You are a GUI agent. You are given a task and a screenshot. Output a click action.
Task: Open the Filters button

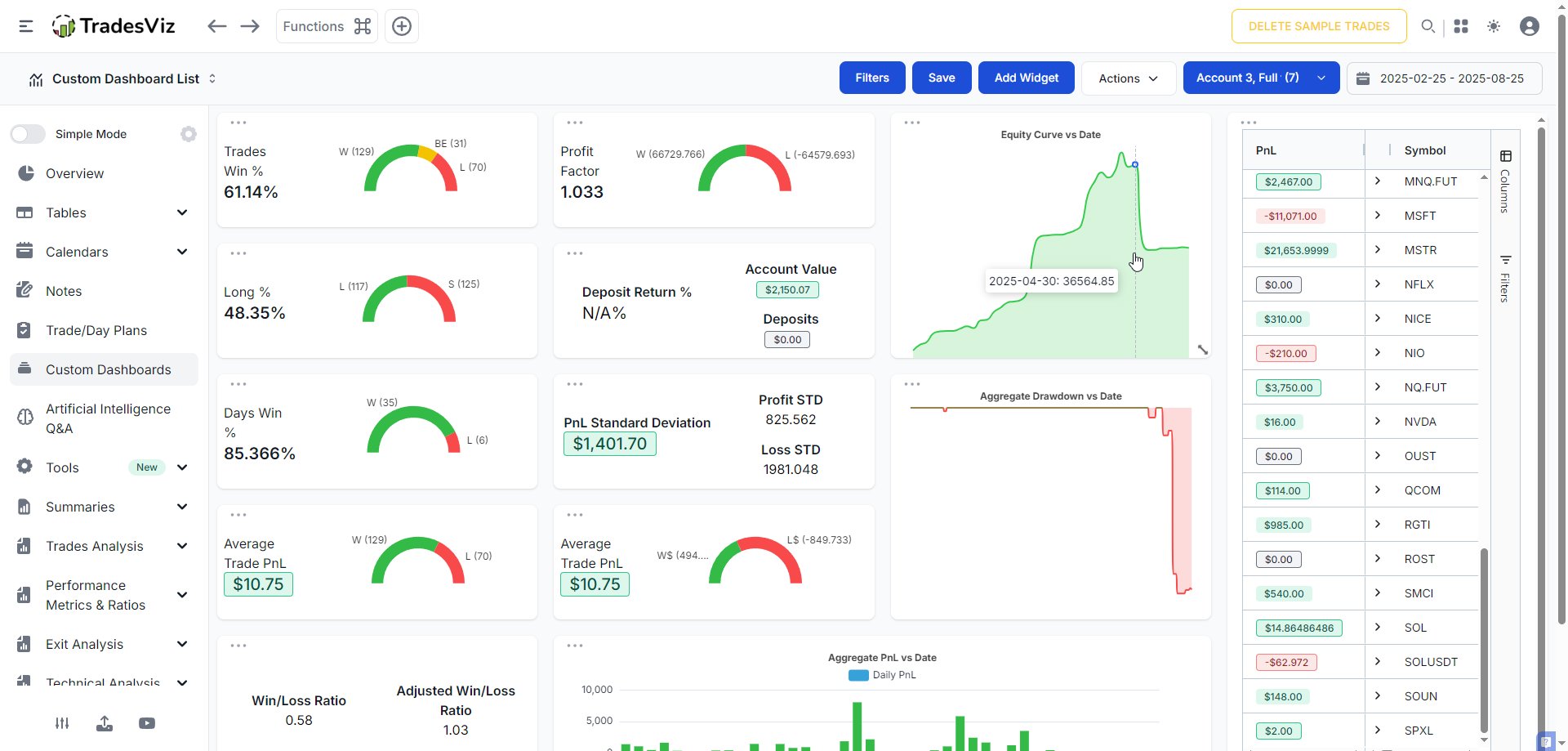[872, 78]
